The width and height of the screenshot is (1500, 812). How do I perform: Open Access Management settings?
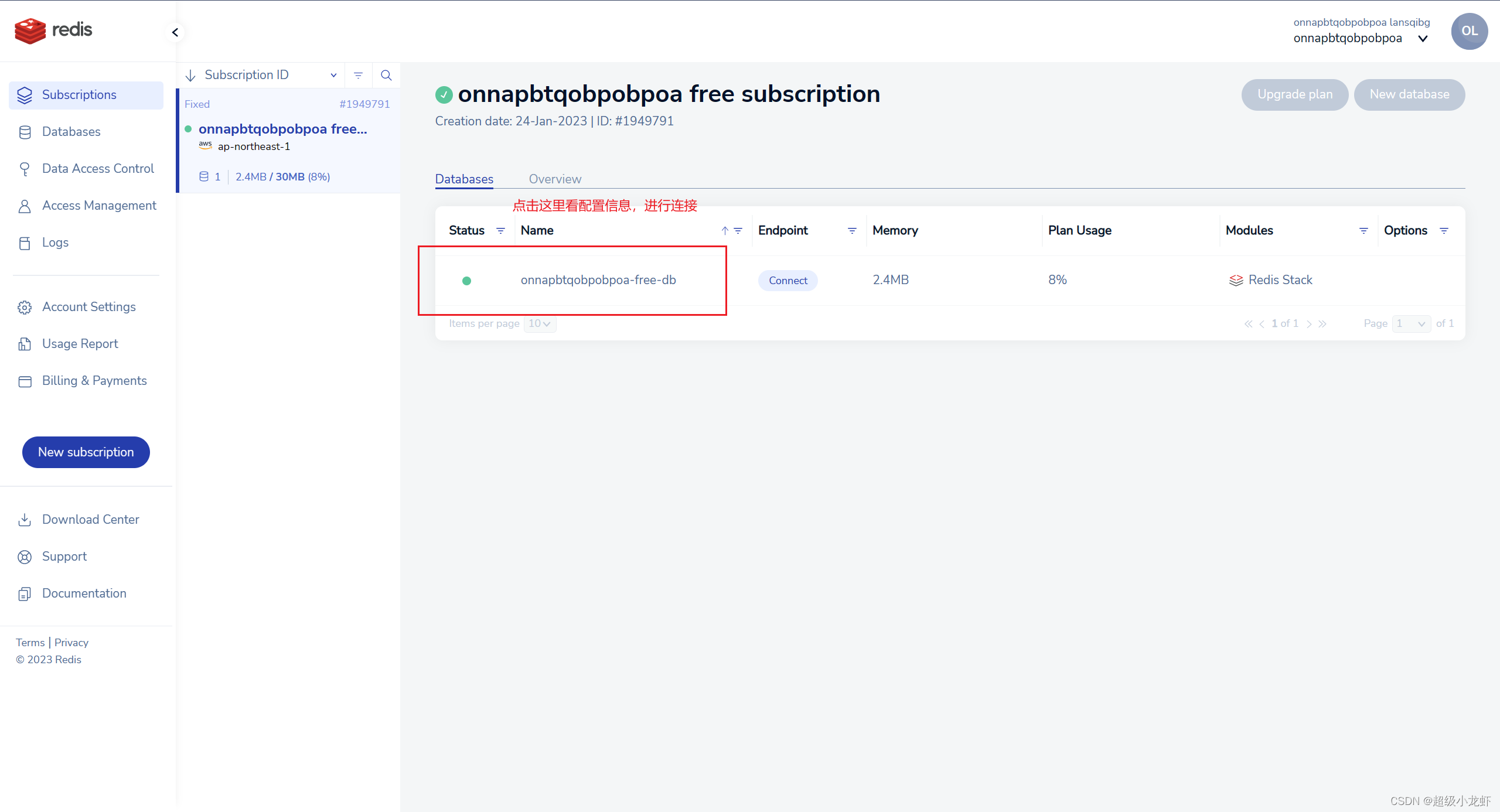point(98,206)
